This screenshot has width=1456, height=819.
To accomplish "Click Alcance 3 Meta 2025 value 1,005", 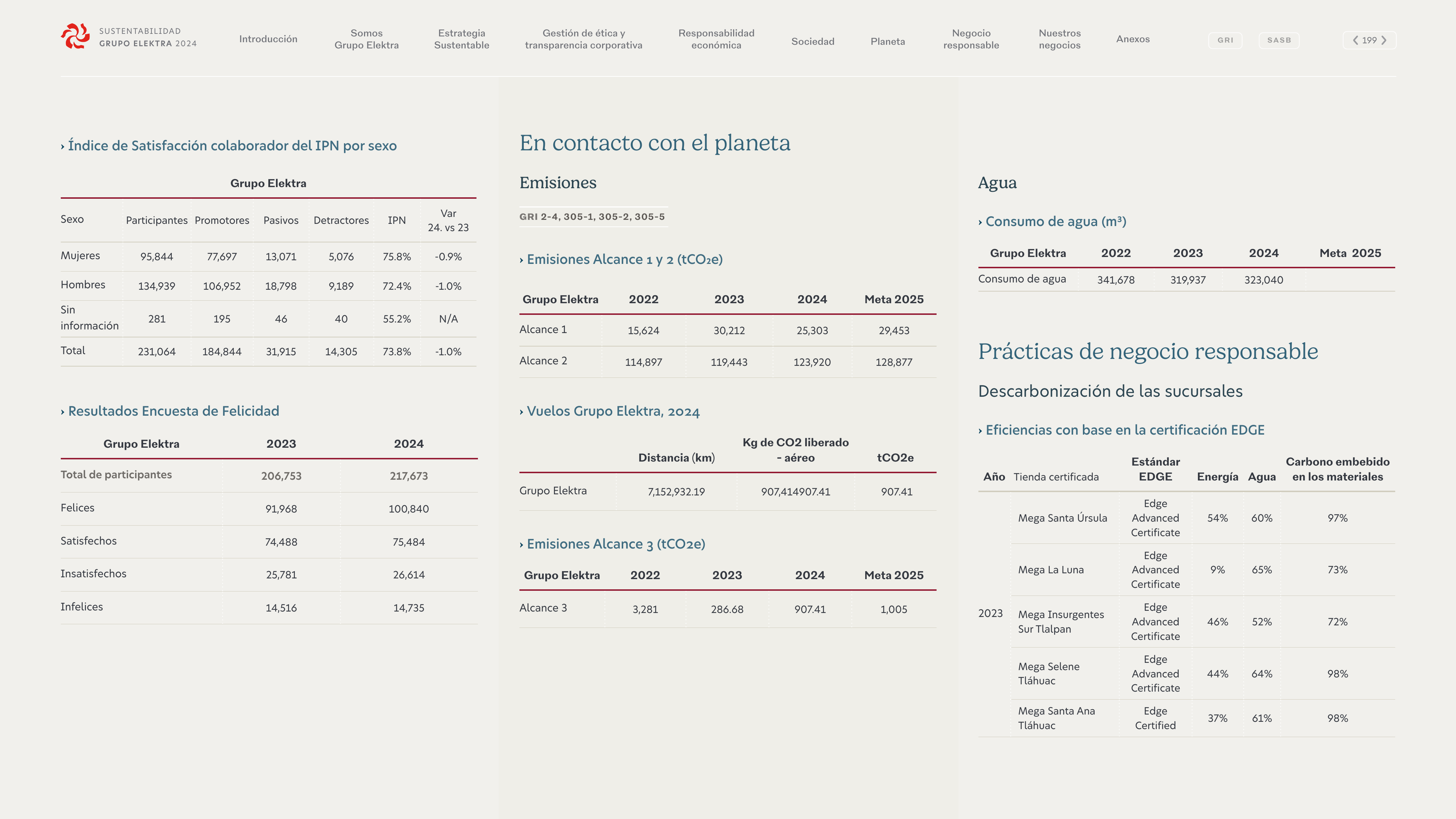I will pos(894,609).
